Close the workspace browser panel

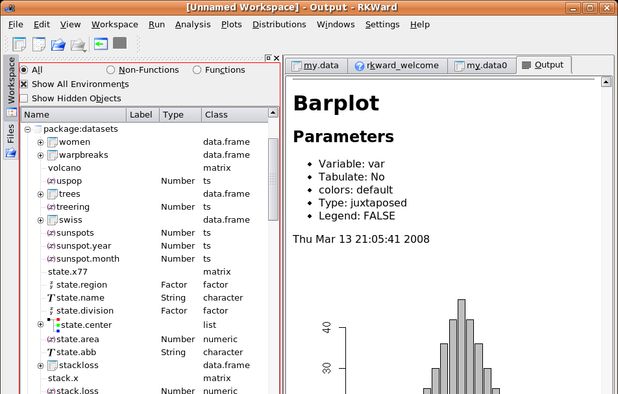(276, 58)
